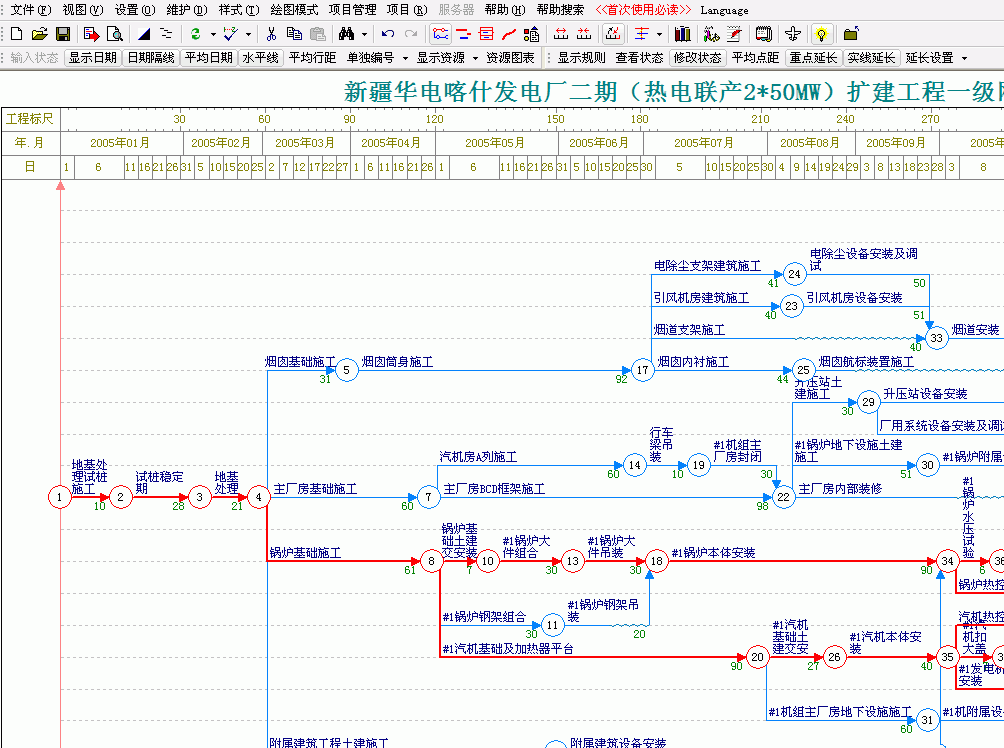
Task: Select node 17 in the network diagram
Action: coord(642,370)
